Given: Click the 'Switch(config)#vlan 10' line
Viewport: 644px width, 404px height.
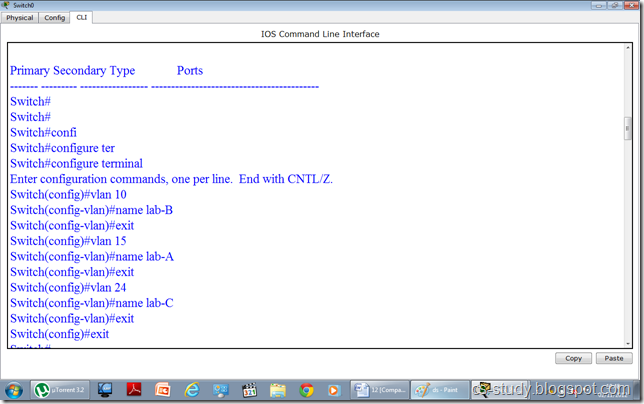Looking at the screenshot, I should click(68, 194).
